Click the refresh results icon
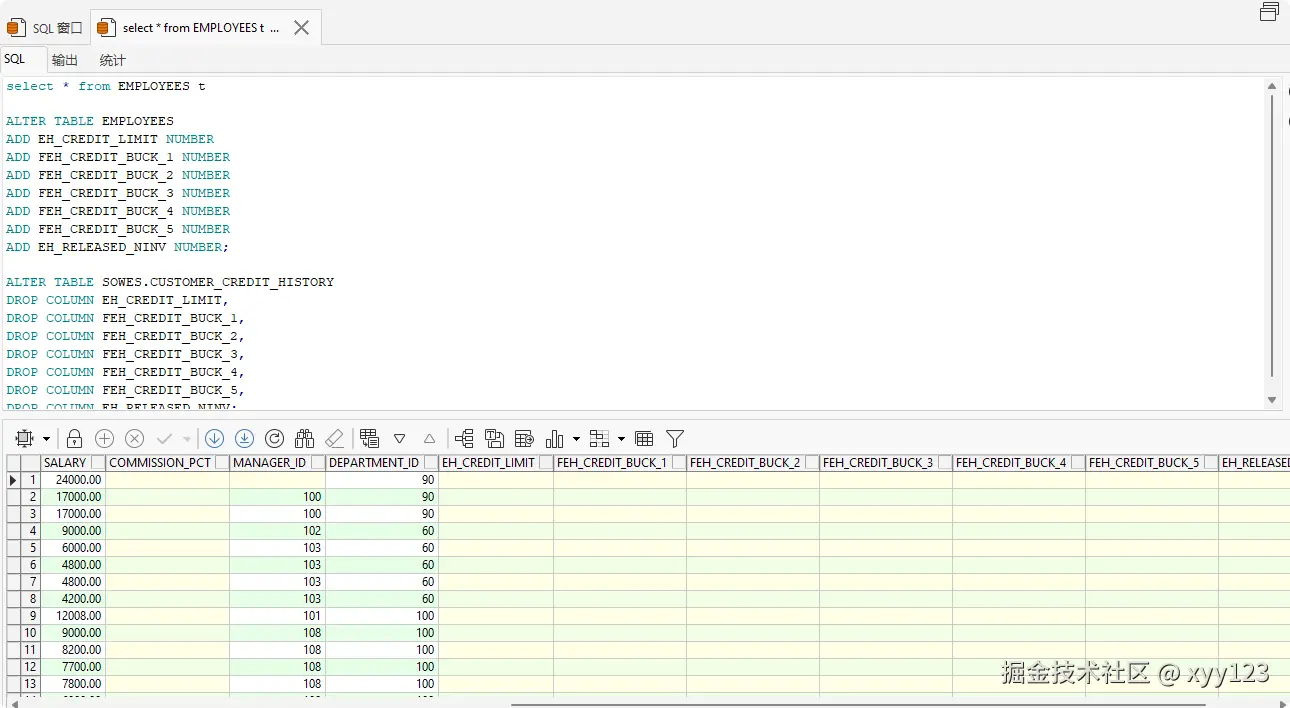This screenshot has width=1290, height=708. click(x=274, y=438)
